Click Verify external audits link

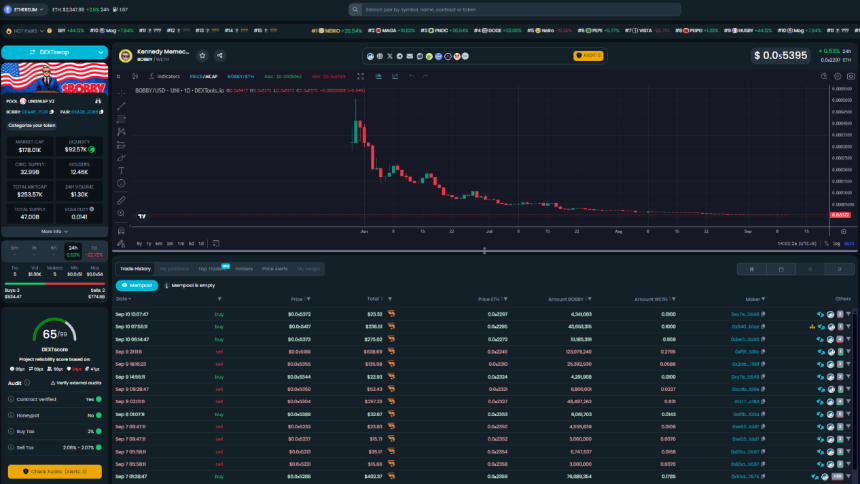click(x=76, y=382)
